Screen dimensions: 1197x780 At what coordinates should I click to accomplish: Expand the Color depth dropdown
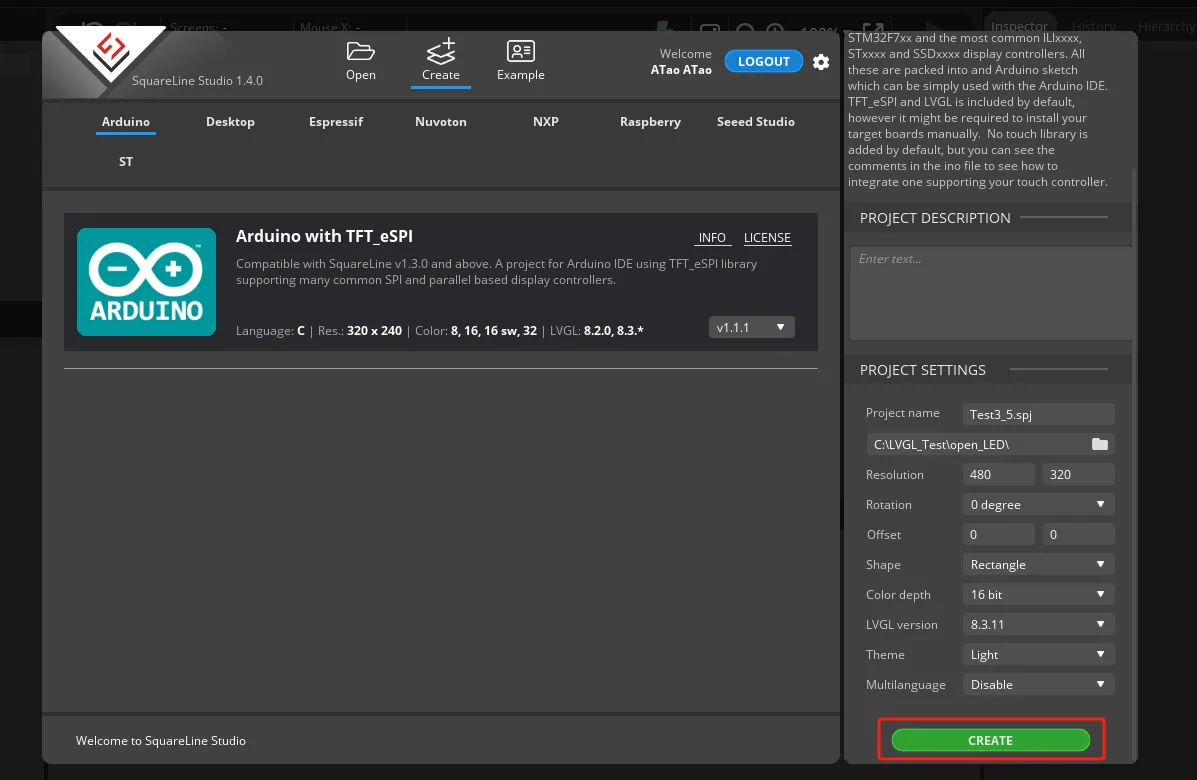[x=1038, y=595]
